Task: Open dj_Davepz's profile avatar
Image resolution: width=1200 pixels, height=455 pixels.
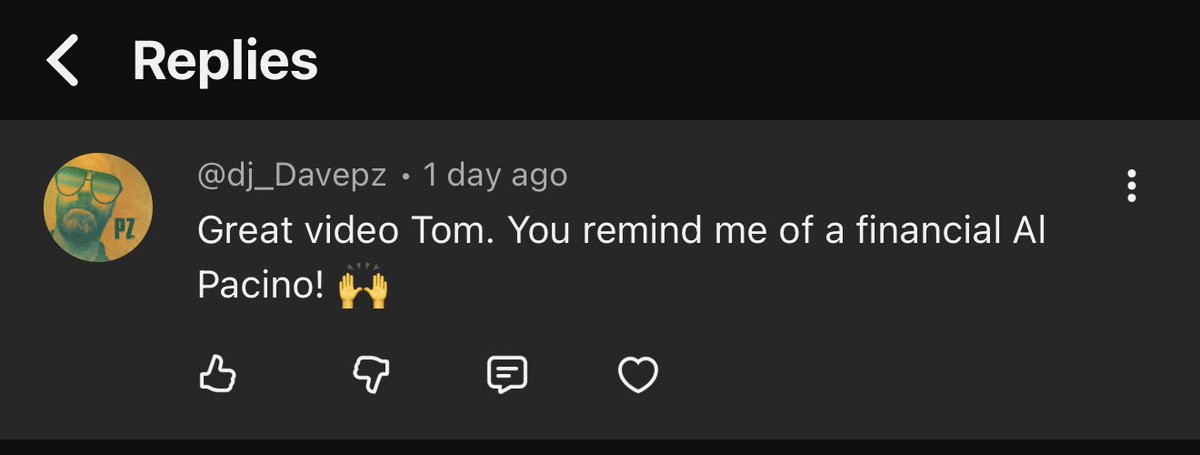Action: (x=98, y=208)
